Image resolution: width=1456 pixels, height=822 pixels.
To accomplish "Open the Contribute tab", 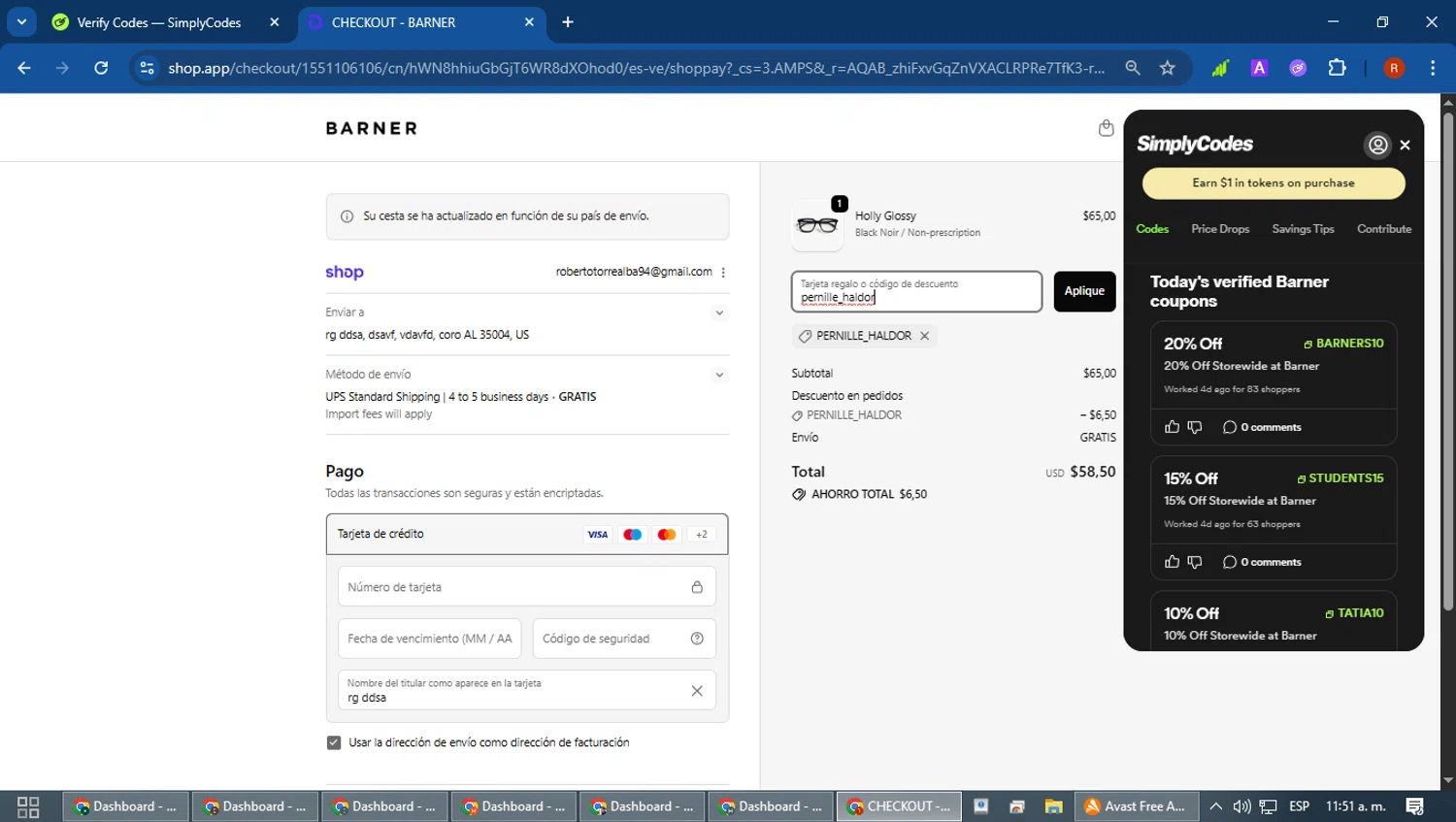I will pos(1384,229).
